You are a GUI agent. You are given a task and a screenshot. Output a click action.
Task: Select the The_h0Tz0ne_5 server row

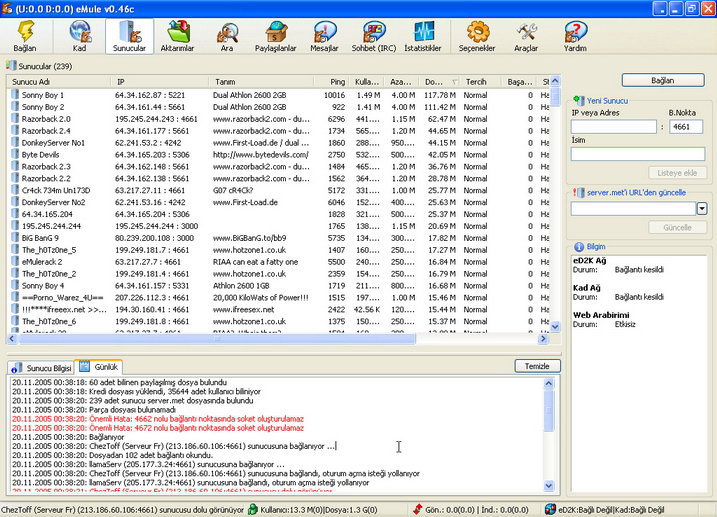click(279, 250)
